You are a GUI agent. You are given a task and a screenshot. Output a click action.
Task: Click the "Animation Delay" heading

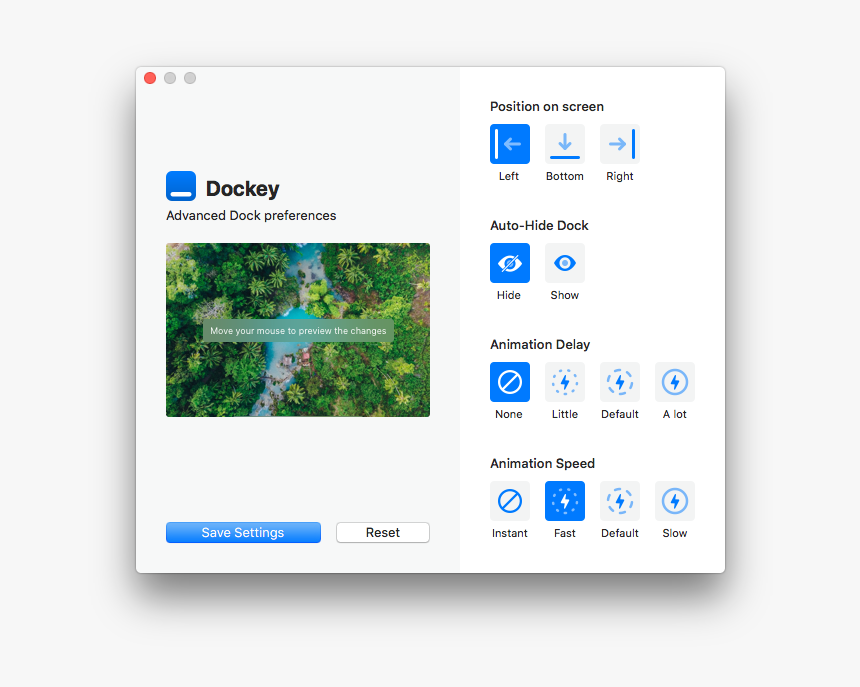(540, 344)
